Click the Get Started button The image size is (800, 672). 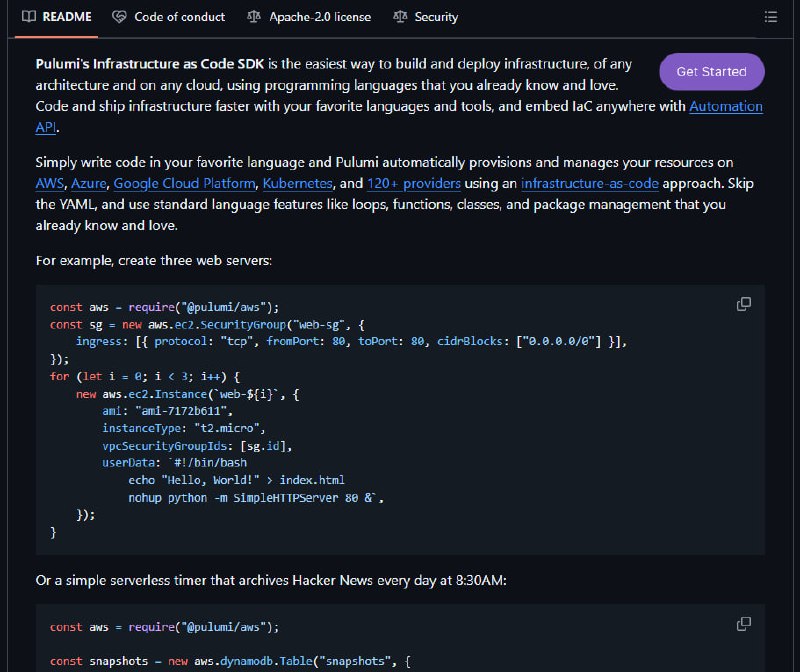(712, 71)
